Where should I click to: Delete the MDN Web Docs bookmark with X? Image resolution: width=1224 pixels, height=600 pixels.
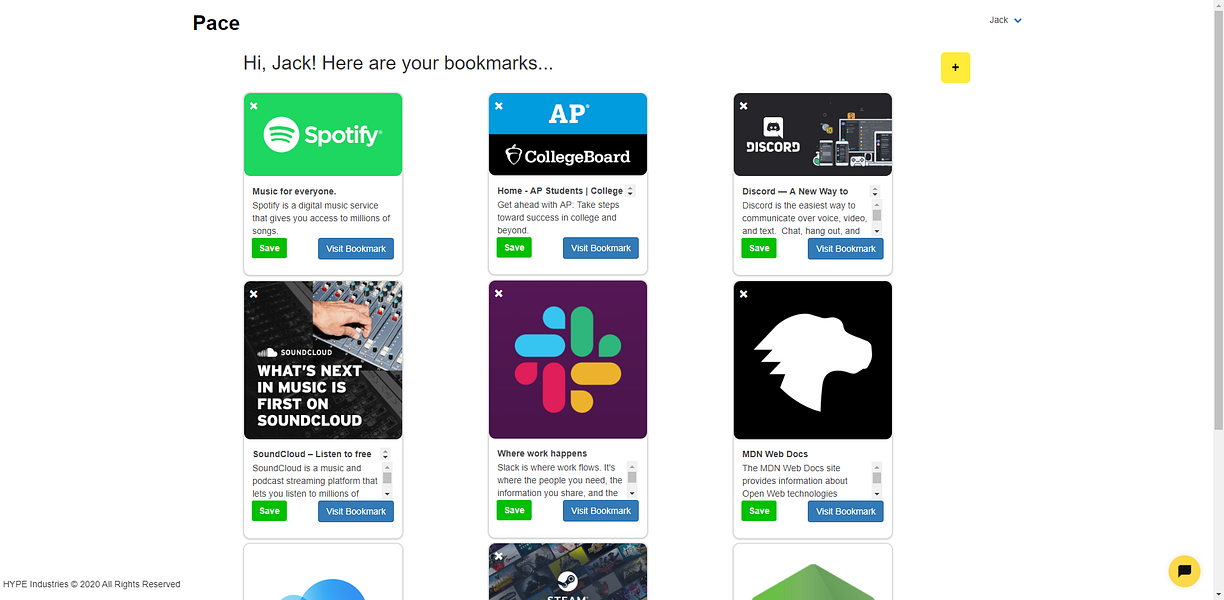pos(744,293)
